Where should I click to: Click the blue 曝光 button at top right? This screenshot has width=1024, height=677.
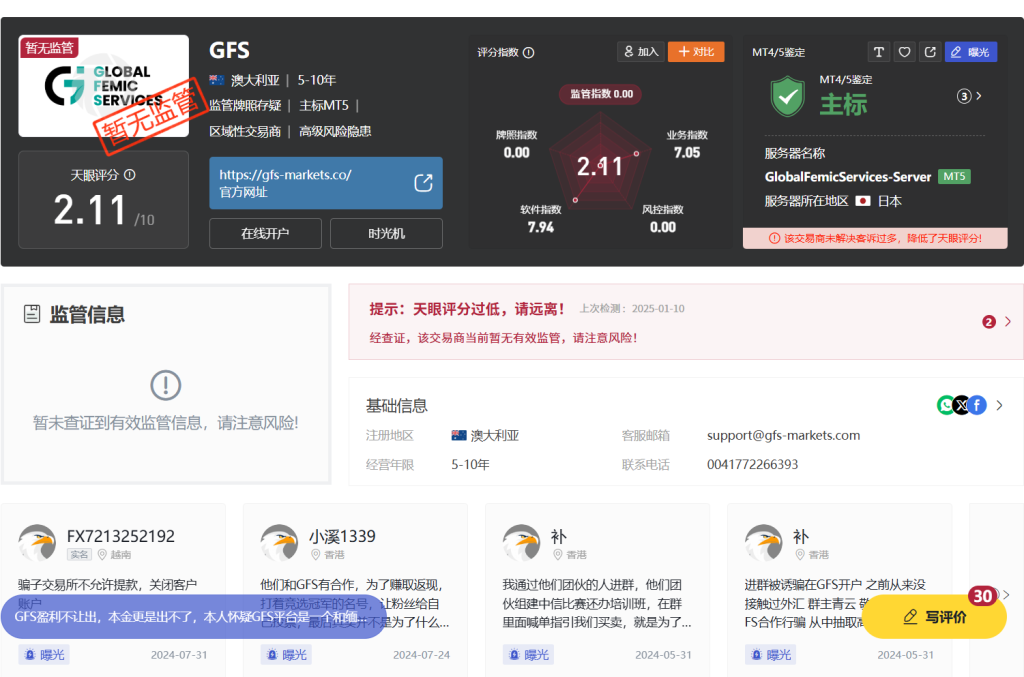point(970,52)
